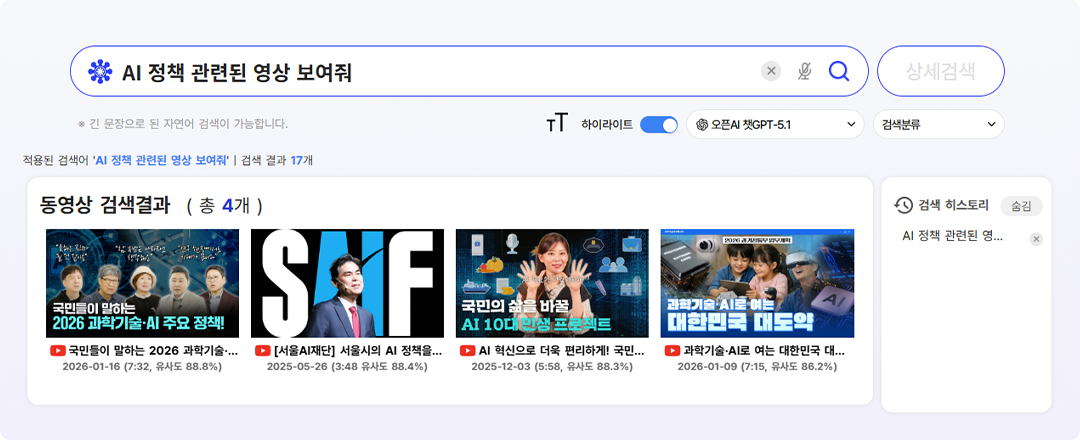The height and width of the screenshot is (440, 1080).
Task: Click the 'AI 10대 민생 프로젝트' thumbnail
Action: coord(552,283)
